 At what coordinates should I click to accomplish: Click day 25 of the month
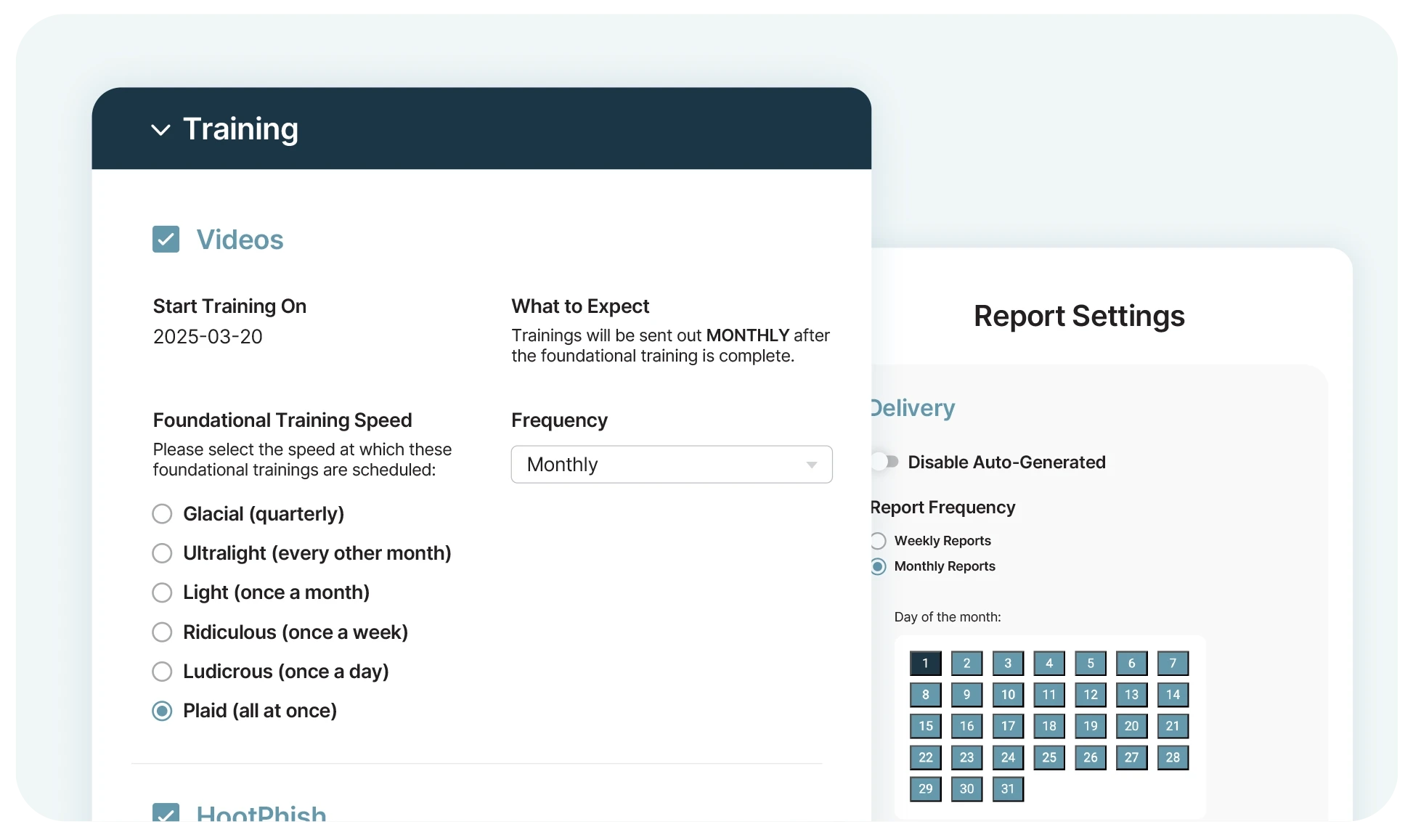click(x=1049, y=757)
